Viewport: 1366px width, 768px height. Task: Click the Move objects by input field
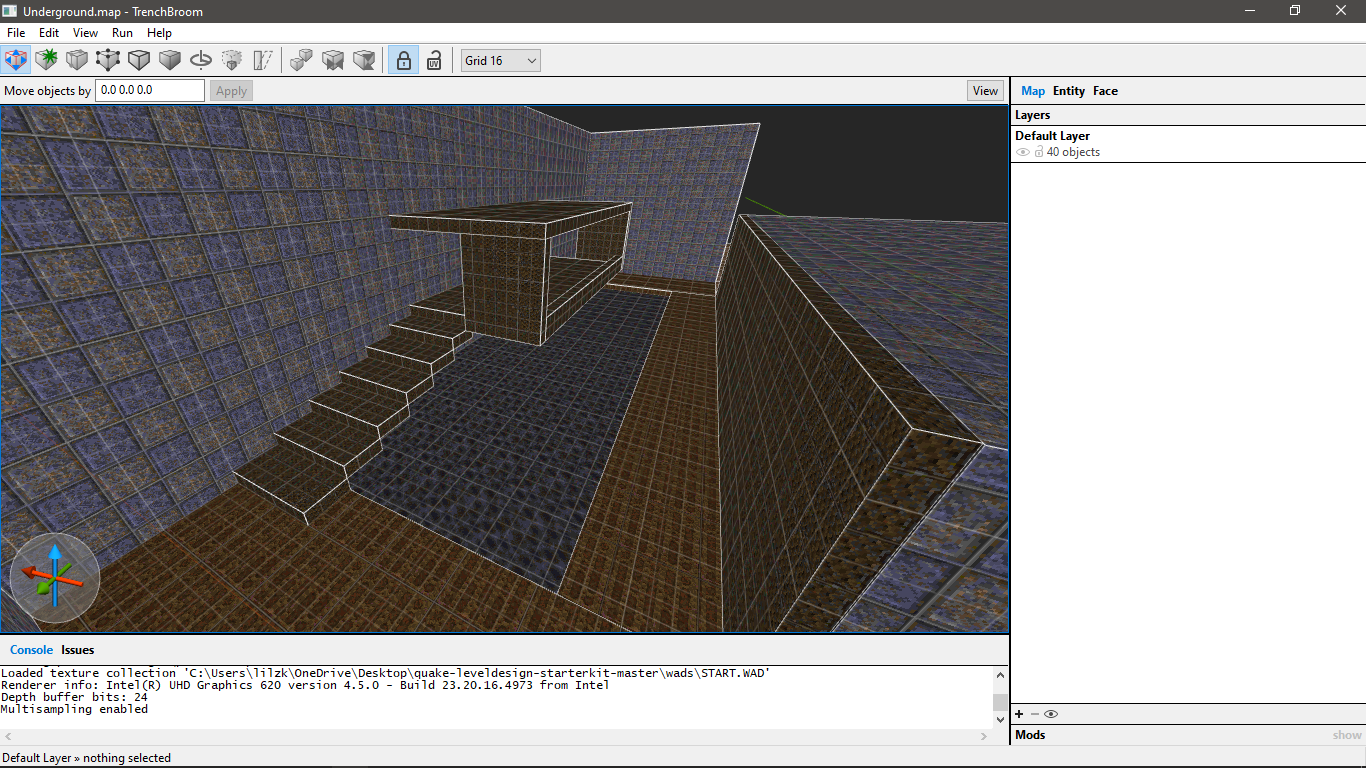point(150,90)
